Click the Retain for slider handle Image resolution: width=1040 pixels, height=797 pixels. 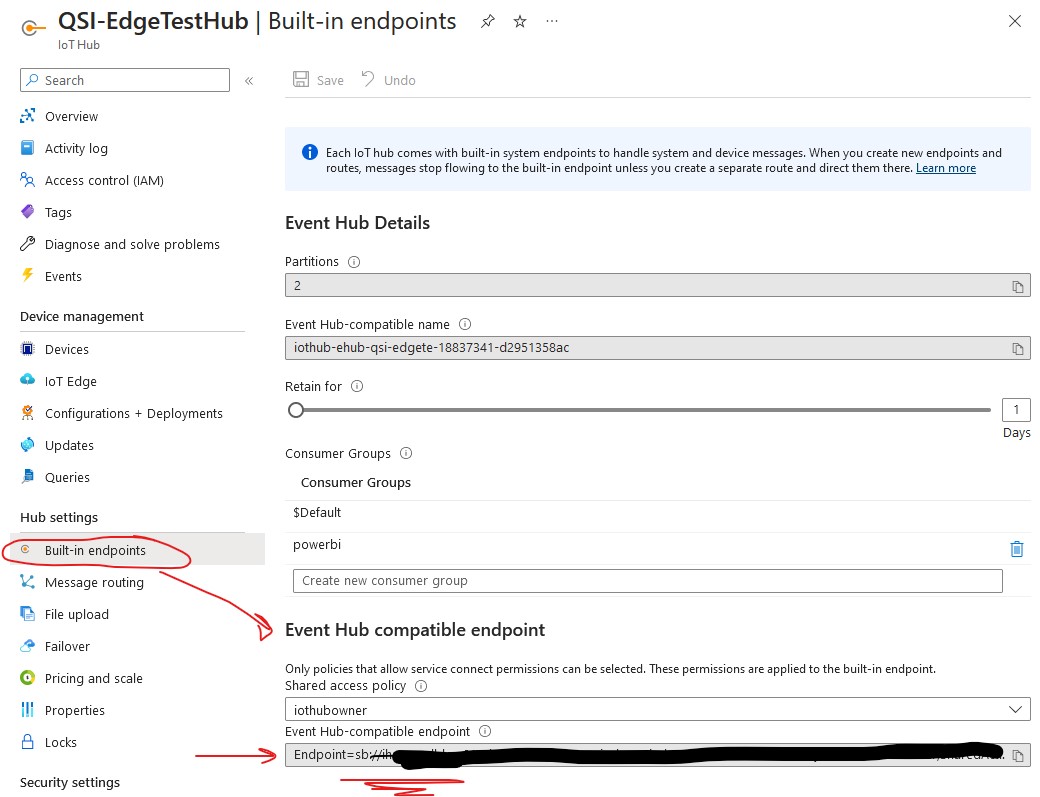296,410
